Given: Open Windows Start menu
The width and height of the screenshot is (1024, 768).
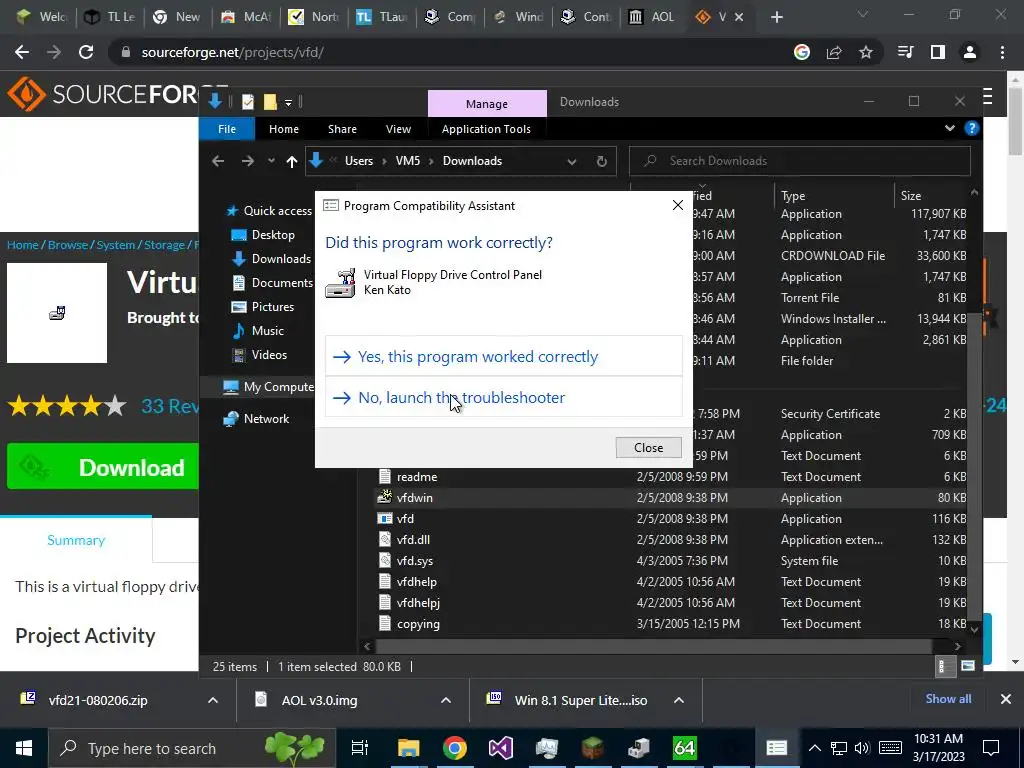Looking at the screenshot, I should 24,748.
